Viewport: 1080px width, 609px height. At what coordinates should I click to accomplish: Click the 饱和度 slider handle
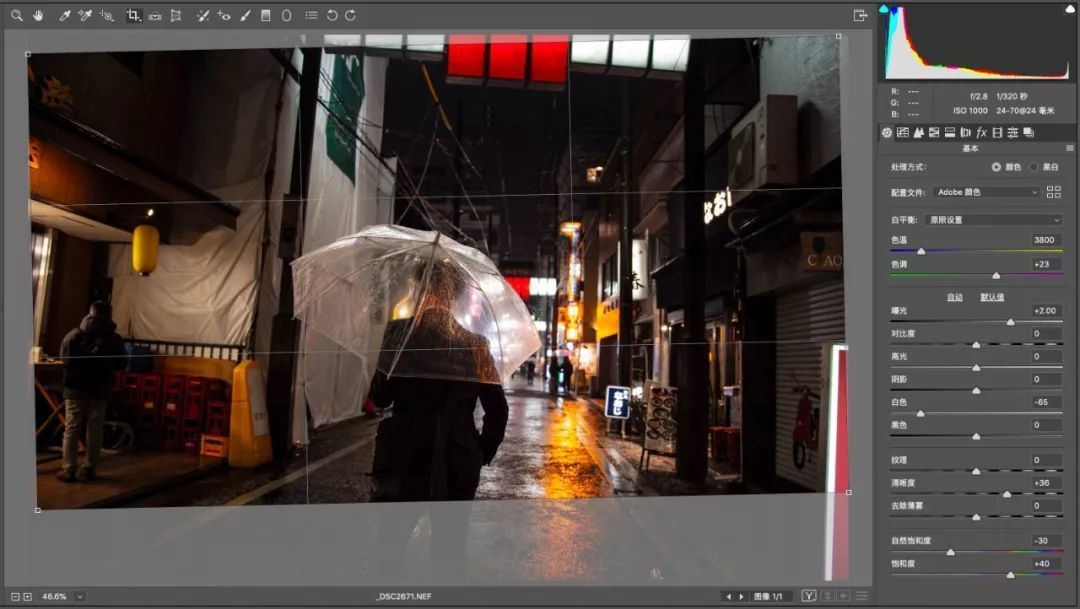pos(1010,575)
